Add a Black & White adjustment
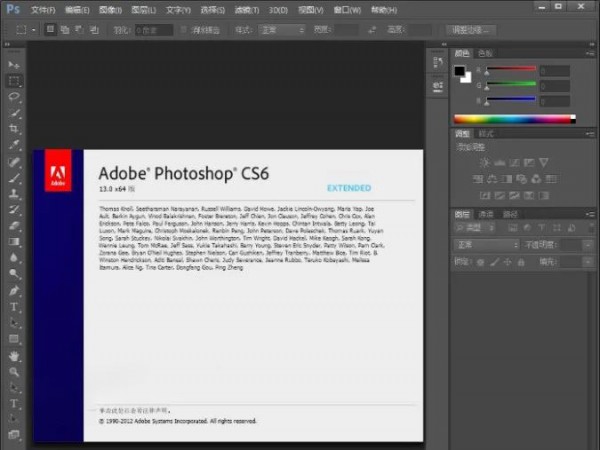 point(507,179)
